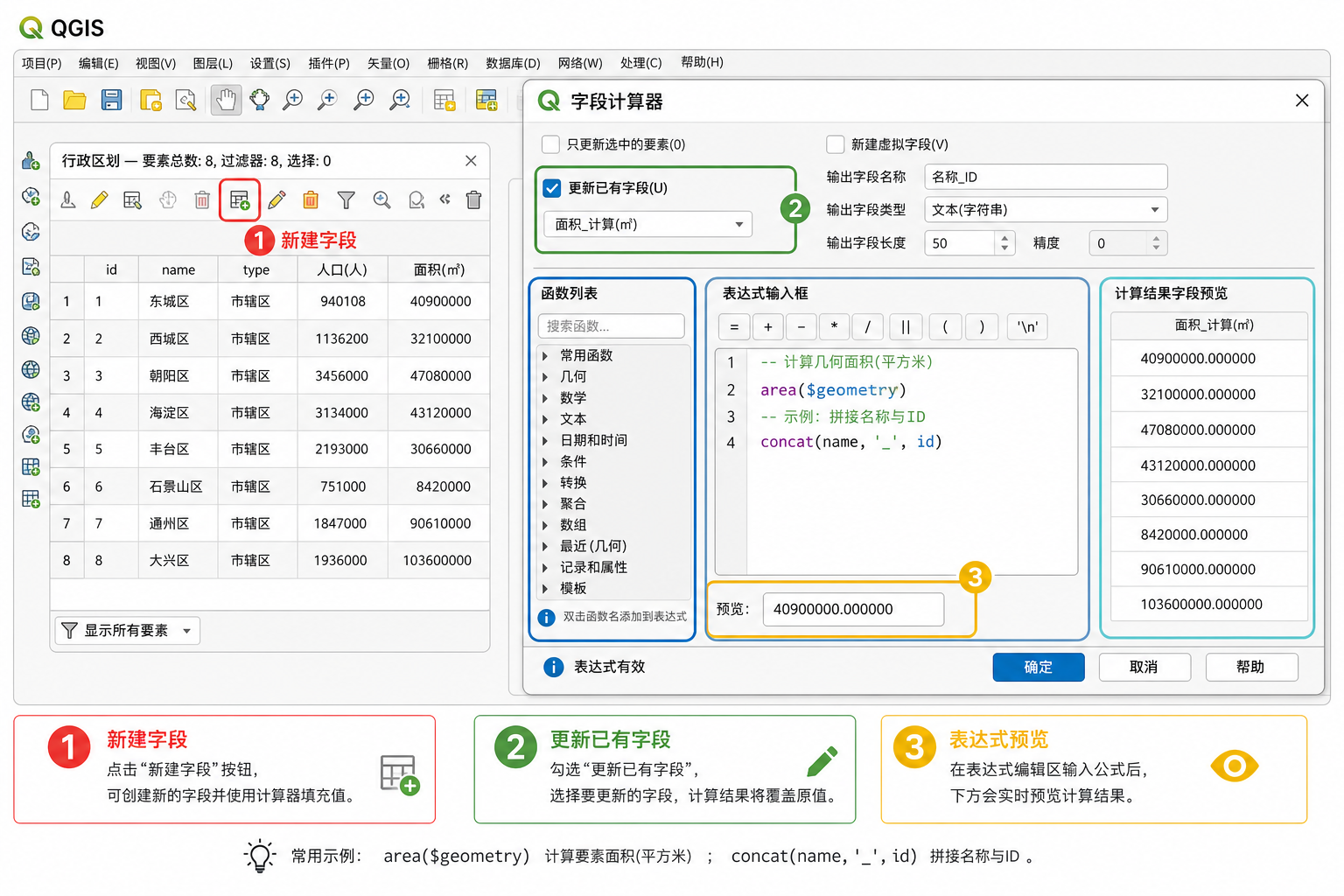This screenshot has height=896, width=1344.
Task: Open the 面积_计算(㎡) field dropdown
Action: 647,225
